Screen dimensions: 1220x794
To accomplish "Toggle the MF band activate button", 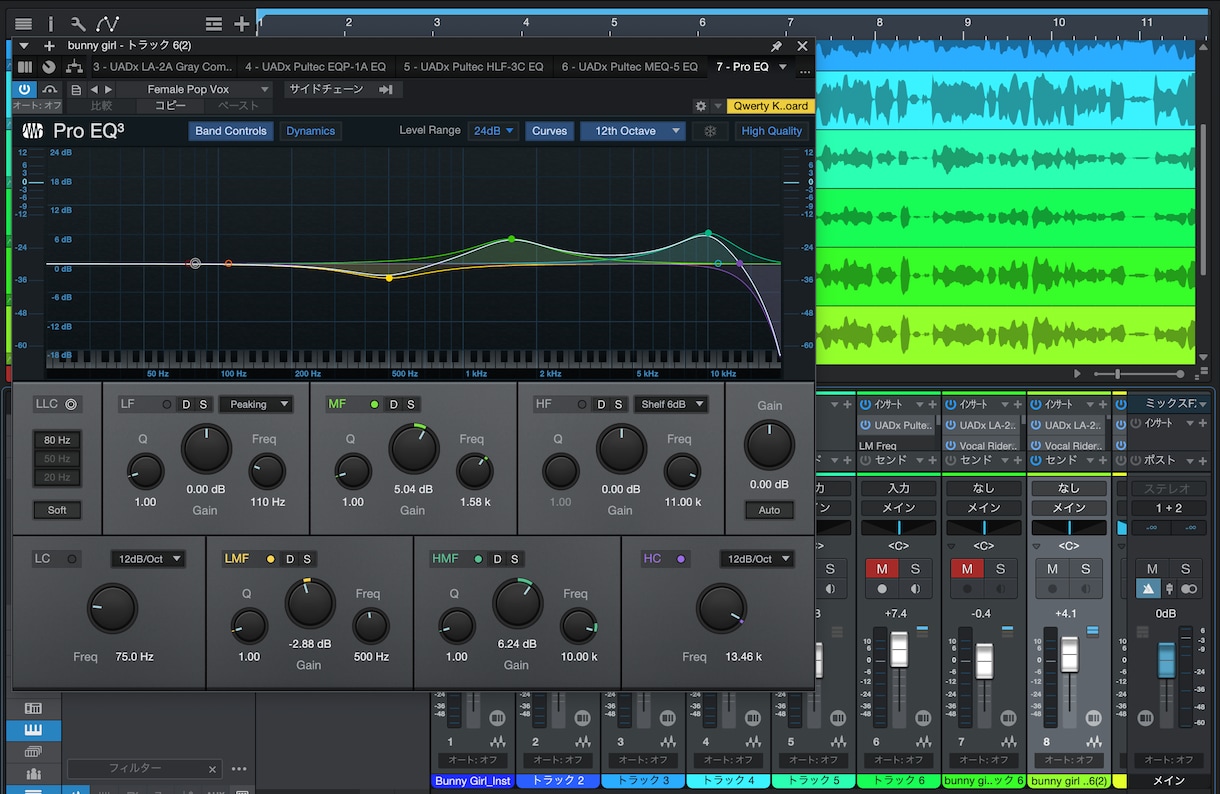I will tap(375, 404).
